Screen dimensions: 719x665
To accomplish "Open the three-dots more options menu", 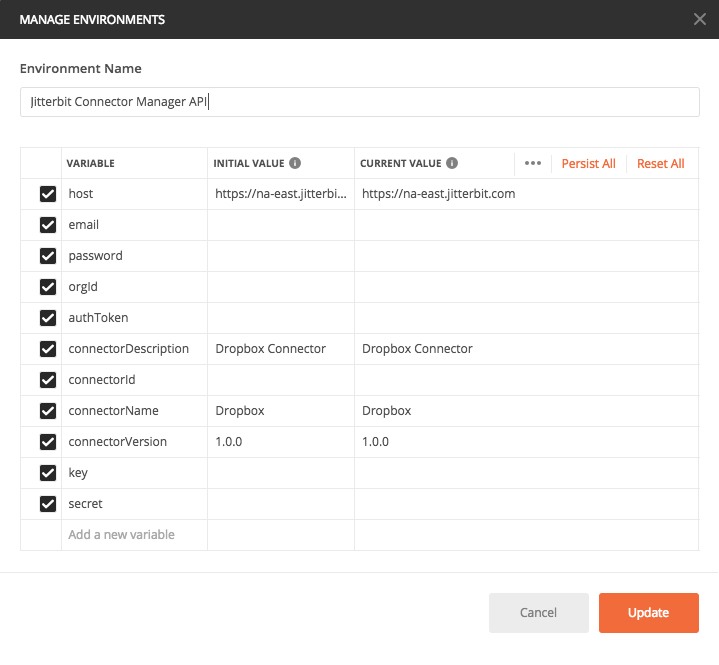I will pyautogui.click(x=533, y=163).
